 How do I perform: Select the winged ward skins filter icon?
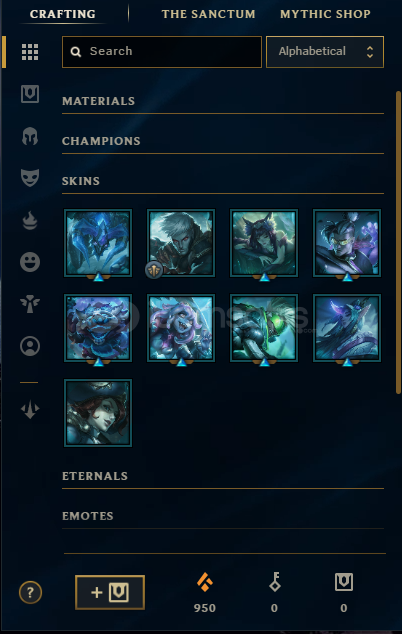(30, 304)
